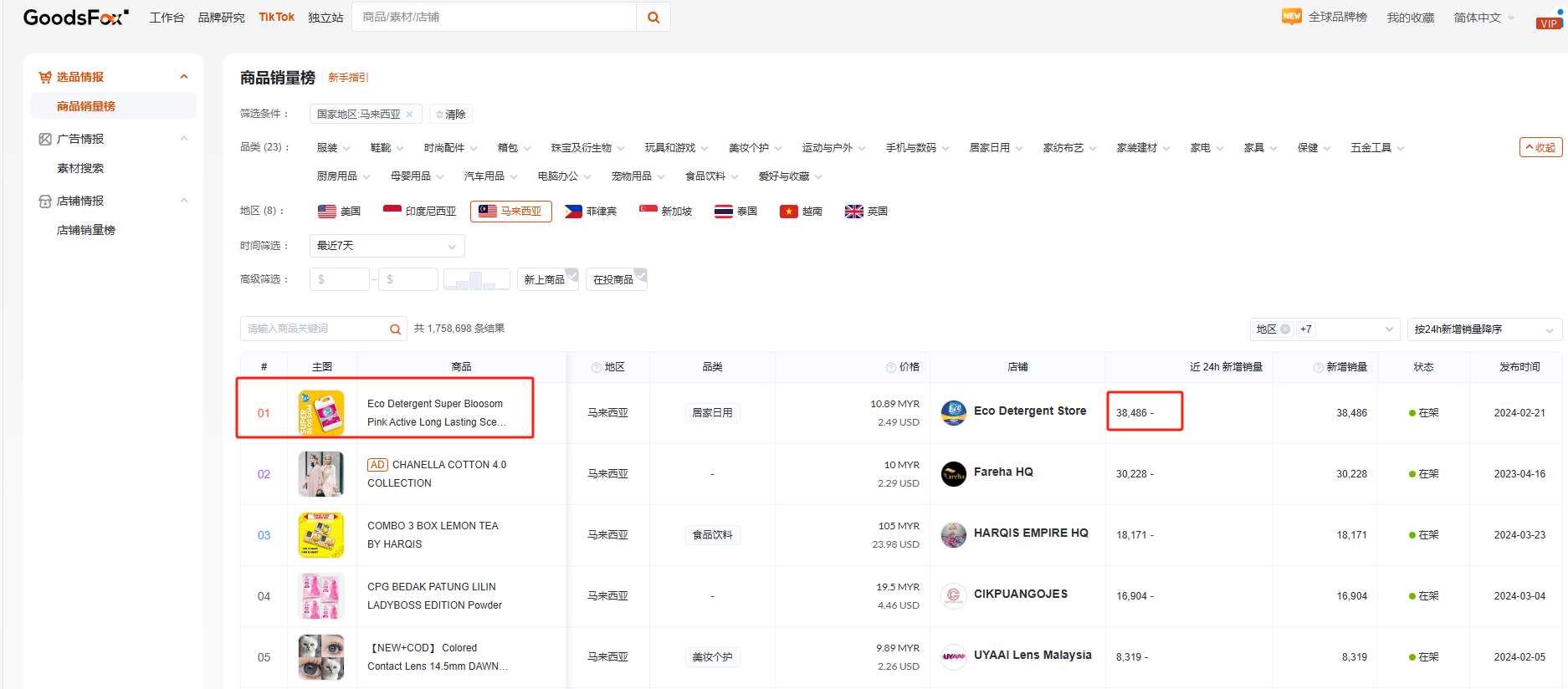This screenshot has height=689, width=1568.
Task: Expand the 食品饮料 category dropdown
Action: 711,176
